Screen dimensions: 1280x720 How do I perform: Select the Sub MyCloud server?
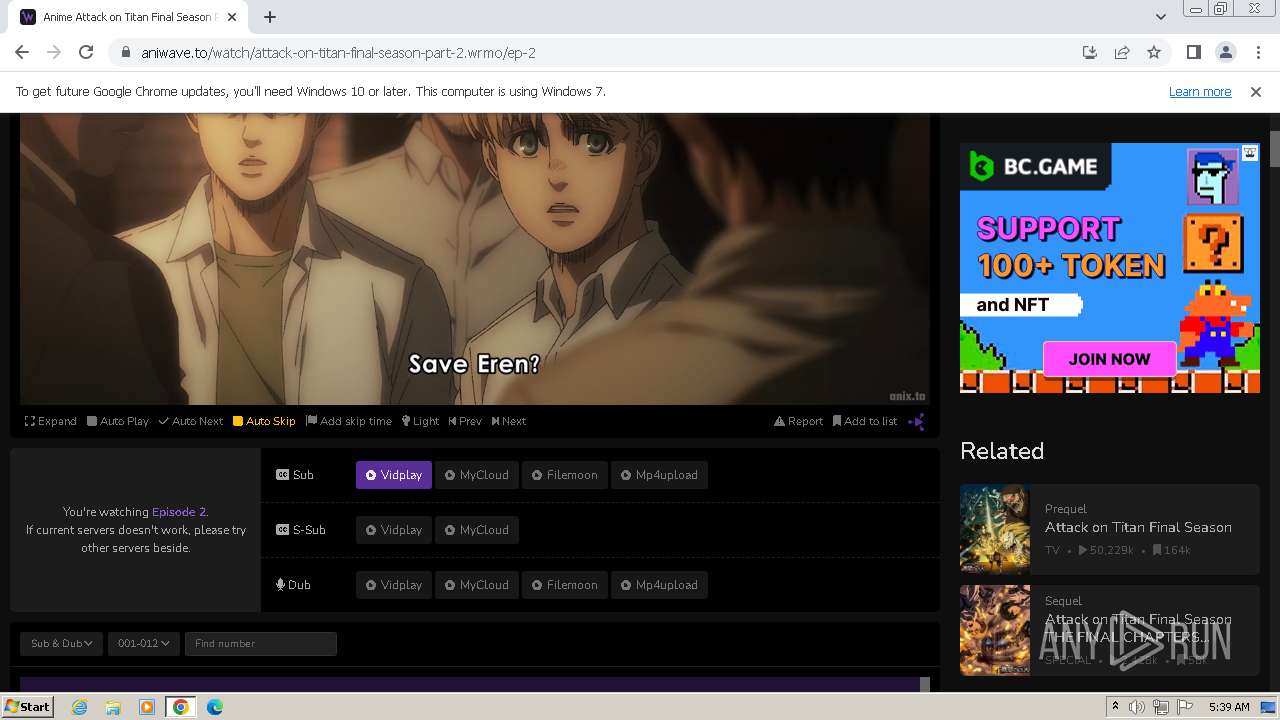pyautogui.click(x=477, y=475)
